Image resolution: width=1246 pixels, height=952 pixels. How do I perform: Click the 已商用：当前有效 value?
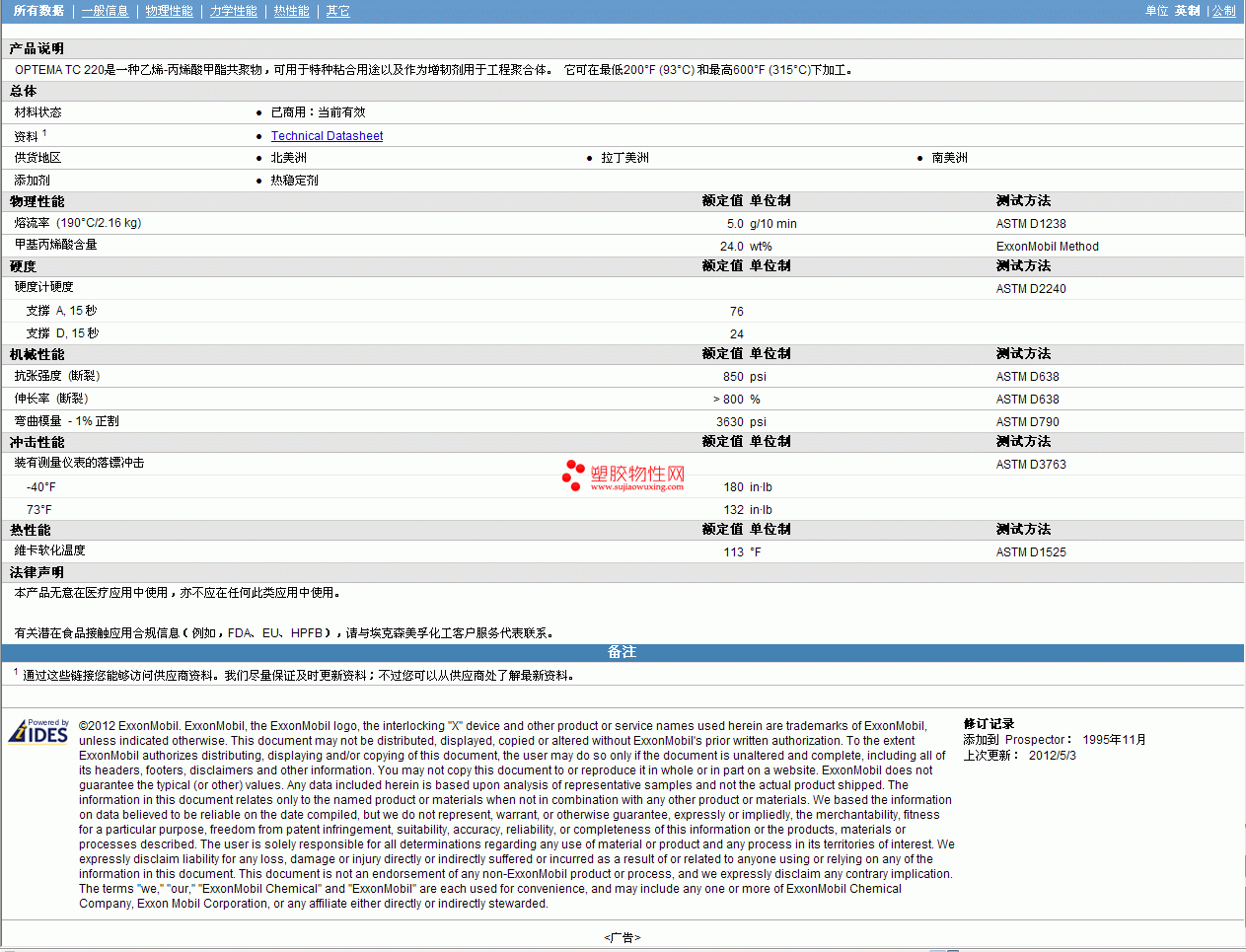tap(318, 112)
